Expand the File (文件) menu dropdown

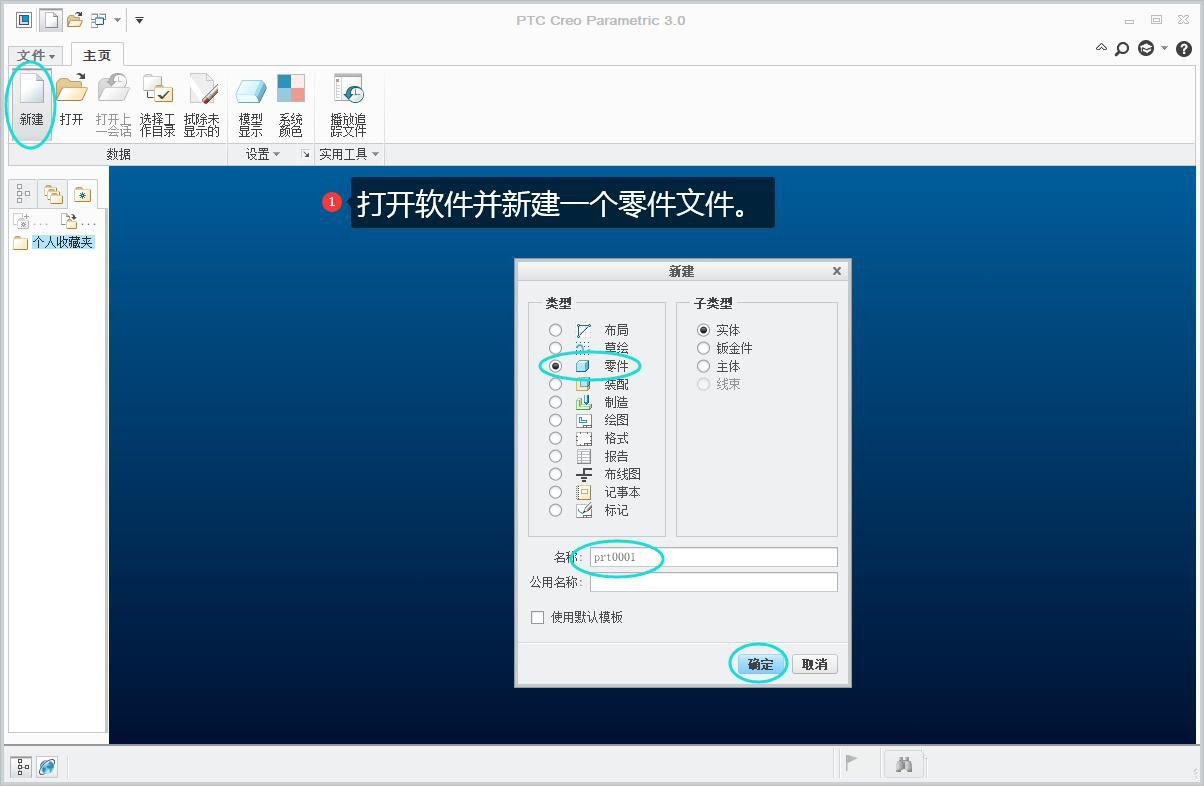pos(36,55)
